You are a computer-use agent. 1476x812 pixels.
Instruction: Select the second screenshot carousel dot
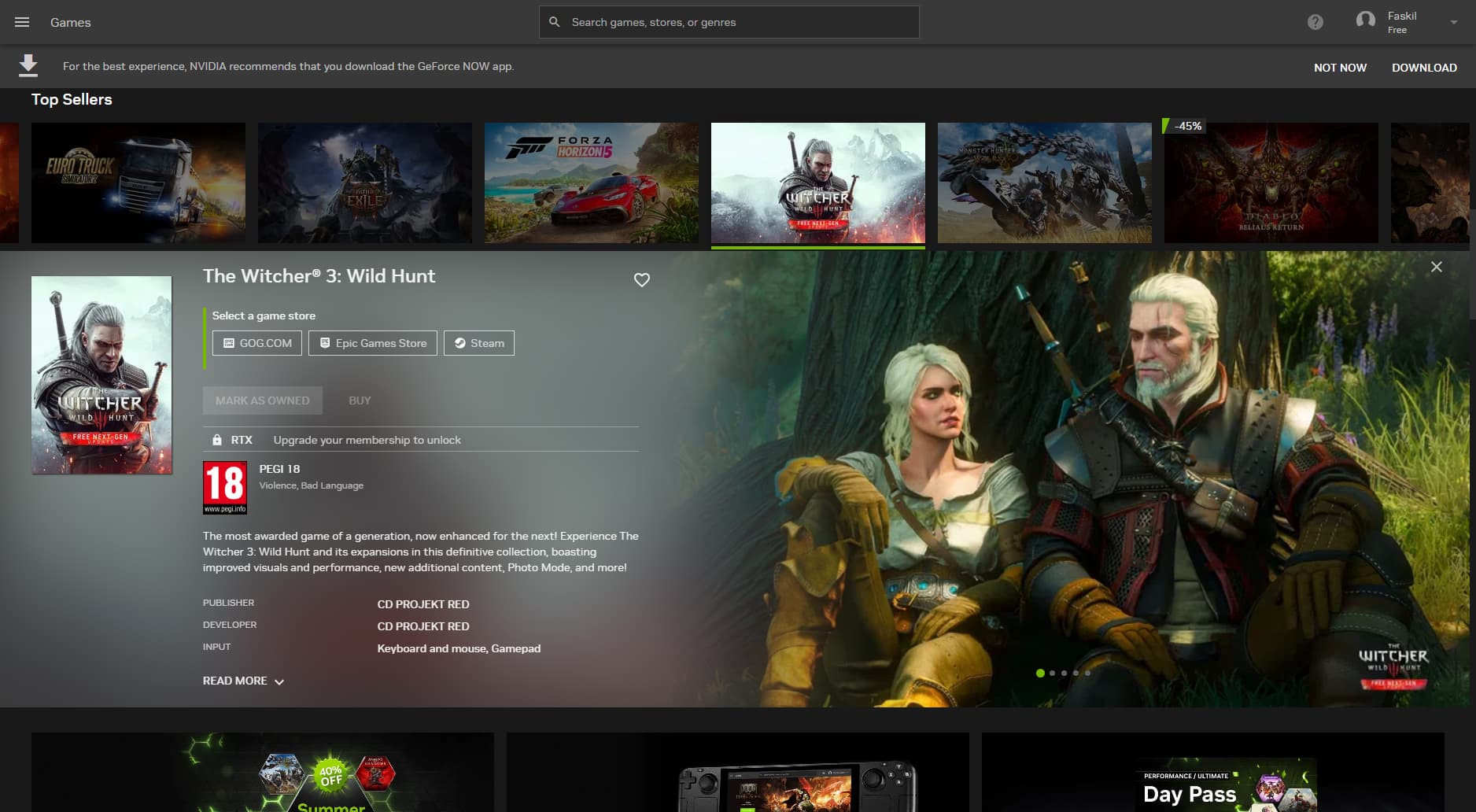(x=1052, y=673)
